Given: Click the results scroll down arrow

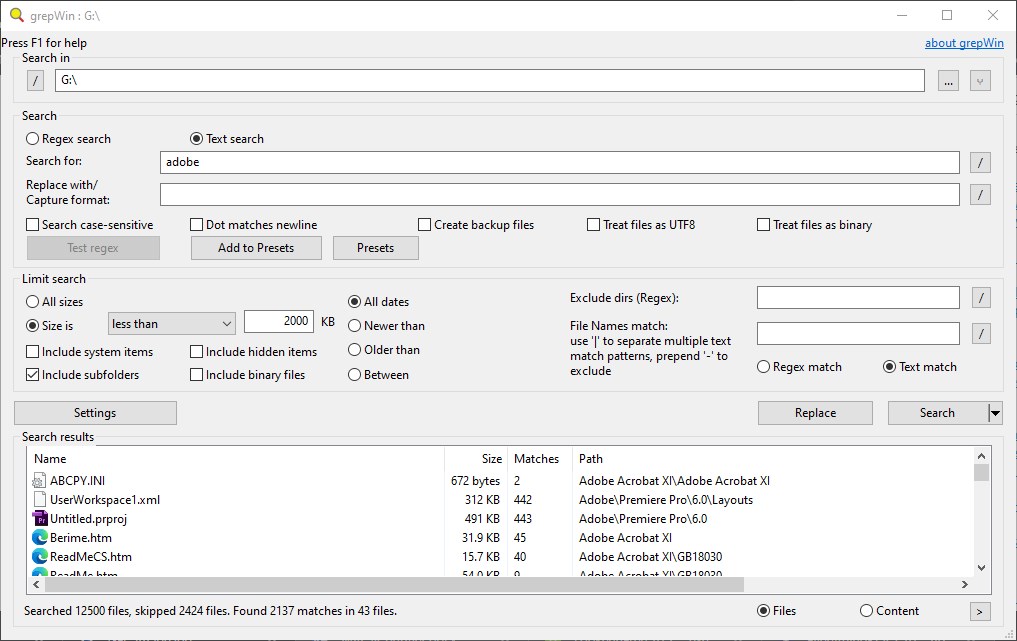Looking at the screenshot, I should pos(981,568).
